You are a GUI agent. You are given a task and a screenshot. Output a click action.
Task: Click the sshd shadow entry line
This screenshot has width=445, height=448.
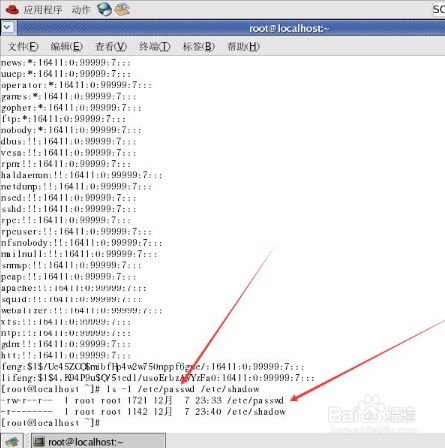pos(68,209)
